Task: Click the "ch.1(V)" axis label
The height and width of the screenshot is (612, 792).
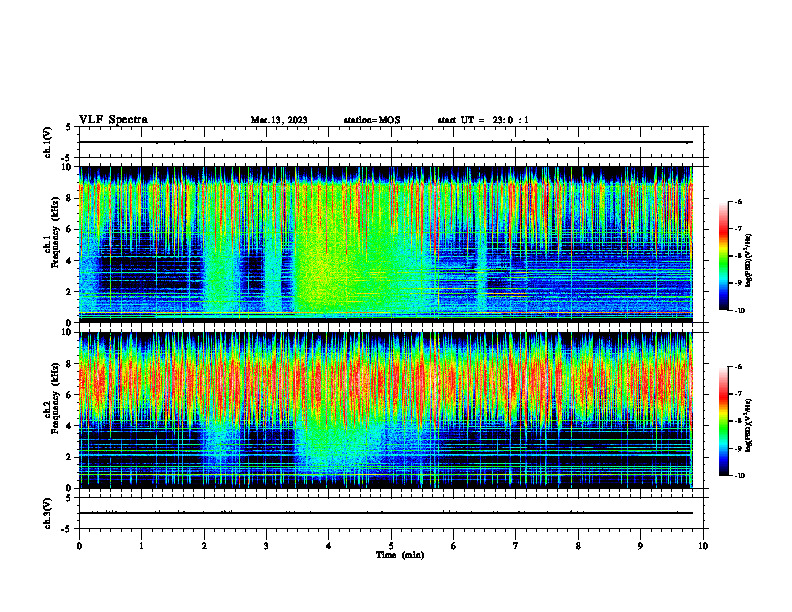Action: point(48,142)
